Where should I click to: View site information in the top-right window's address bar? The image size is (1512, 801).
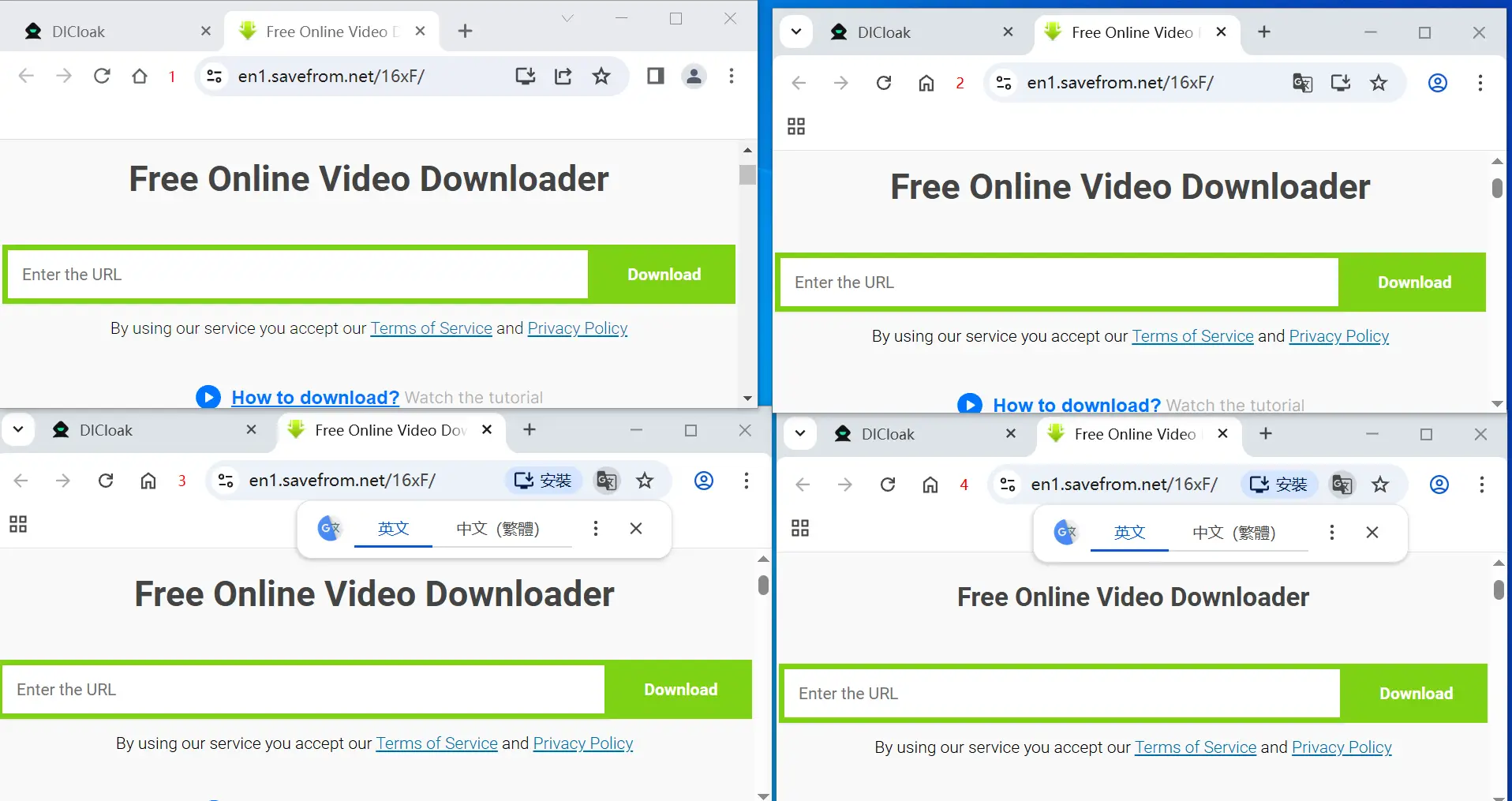point(1004,83)
